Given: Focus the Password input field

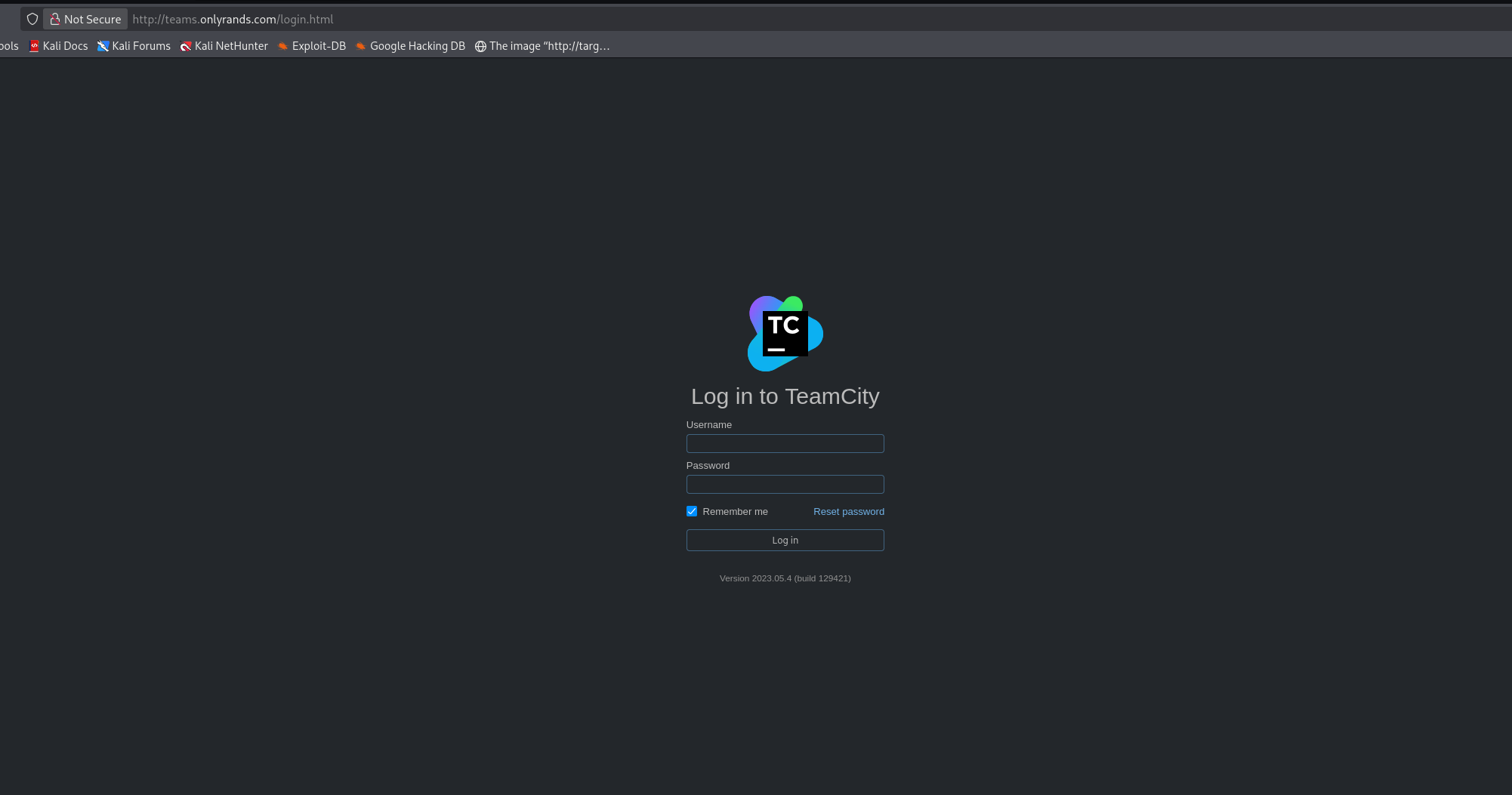Looking at the screenshot, I should 785,484.
